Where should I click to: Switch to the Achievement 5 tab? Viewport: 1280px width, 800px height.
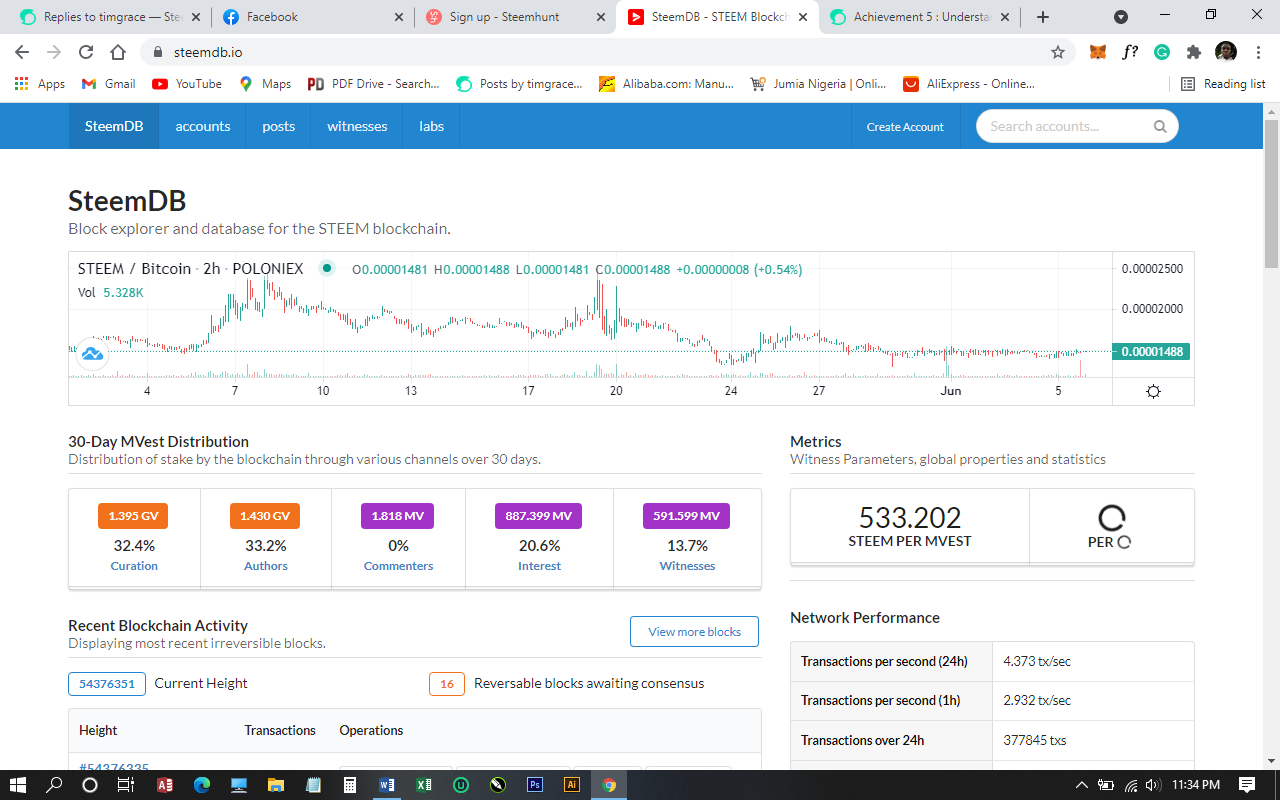pyautogui.click(x=919, y=17)
